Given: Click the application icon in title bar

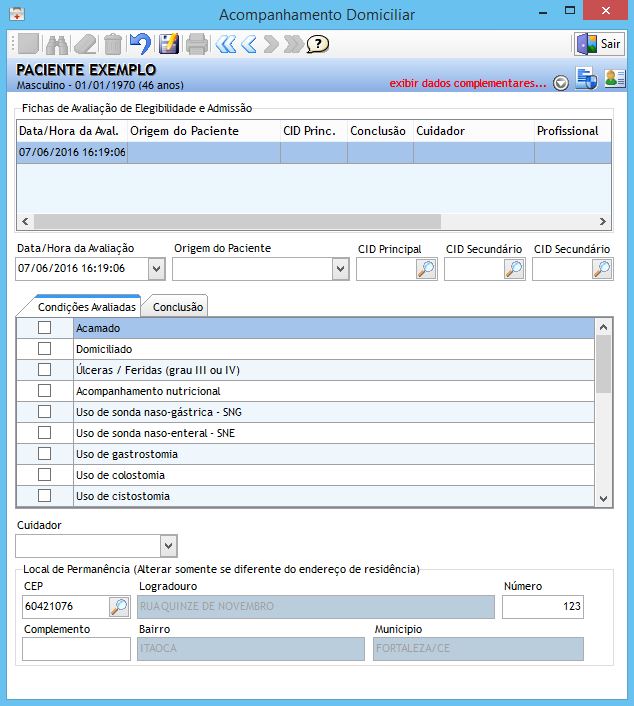Looking at the screenshot, I should tap(17, 14).
